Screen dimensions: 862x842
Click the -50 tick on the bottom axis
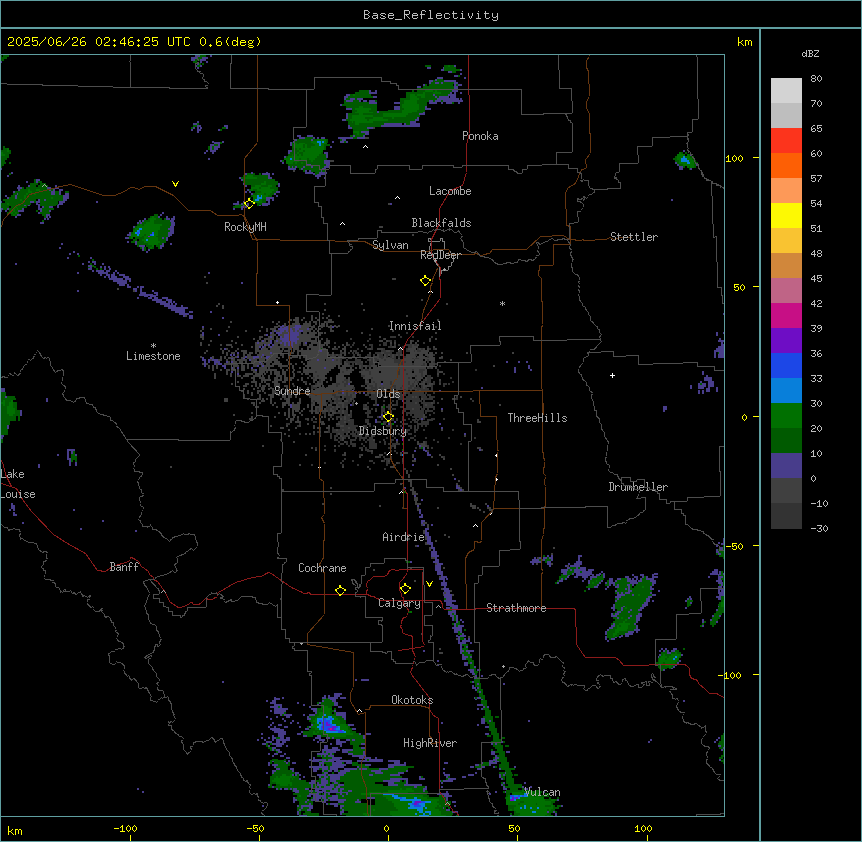tap(255, 828)
